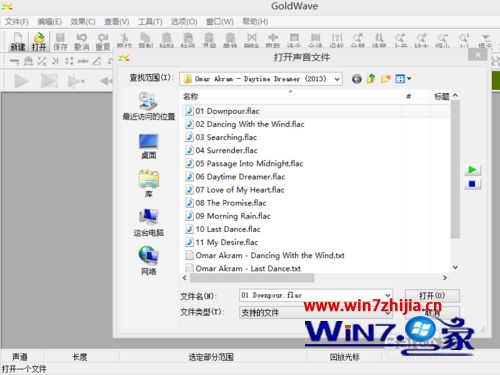Select Recent Places (最近访问的位置) in the sidebar

[149, 106]
